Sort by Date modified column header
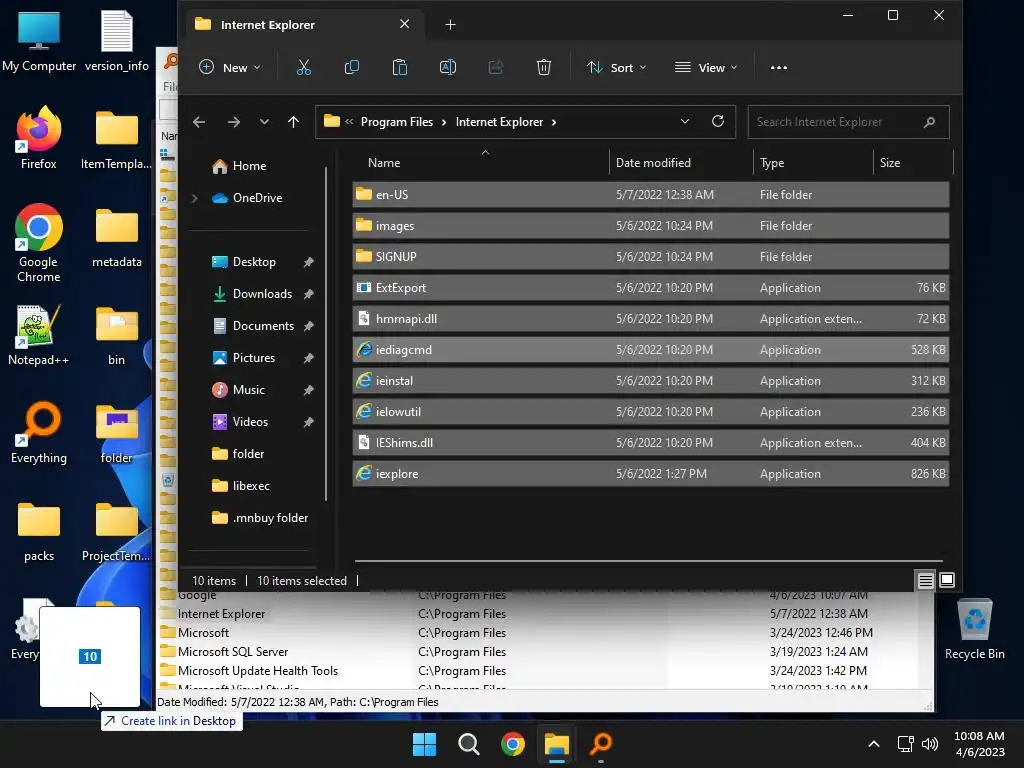This screenshot has height=768, width=1024. (653, 163)
